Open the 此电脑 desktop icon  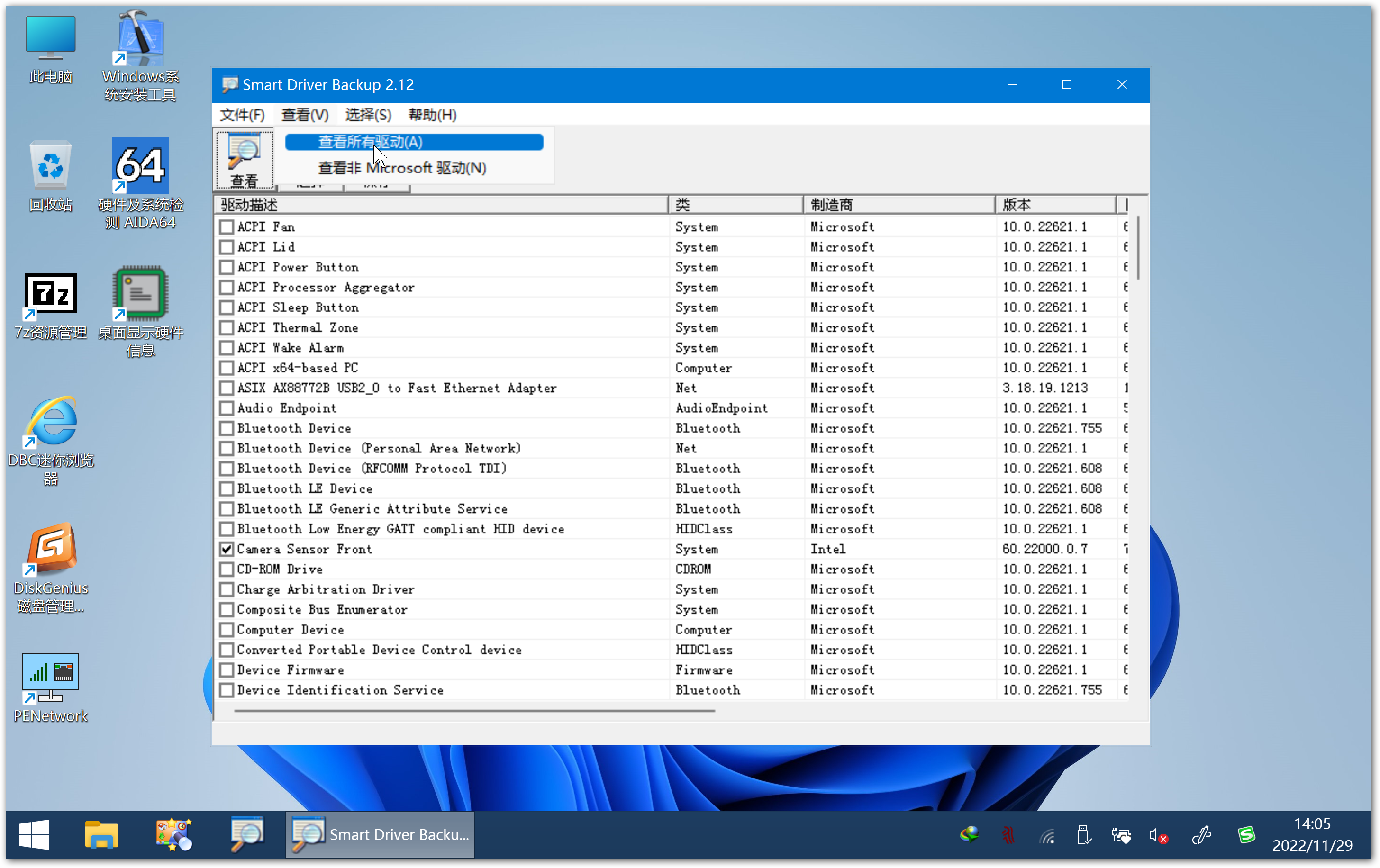[50, 50]
